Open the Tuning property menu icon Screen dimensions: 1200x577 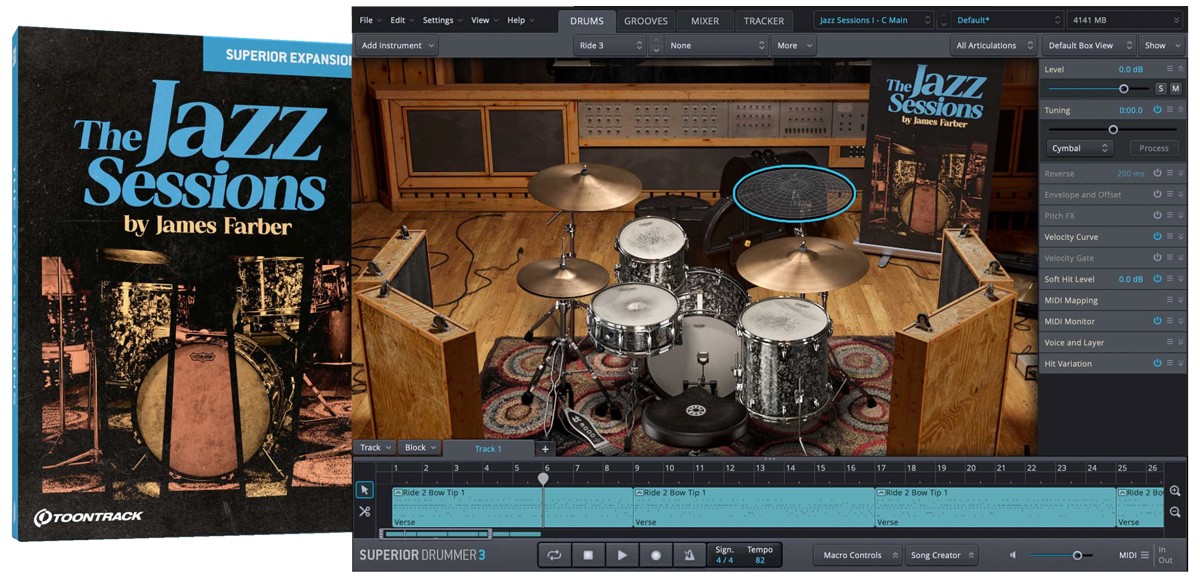(x=1169, y=110)
